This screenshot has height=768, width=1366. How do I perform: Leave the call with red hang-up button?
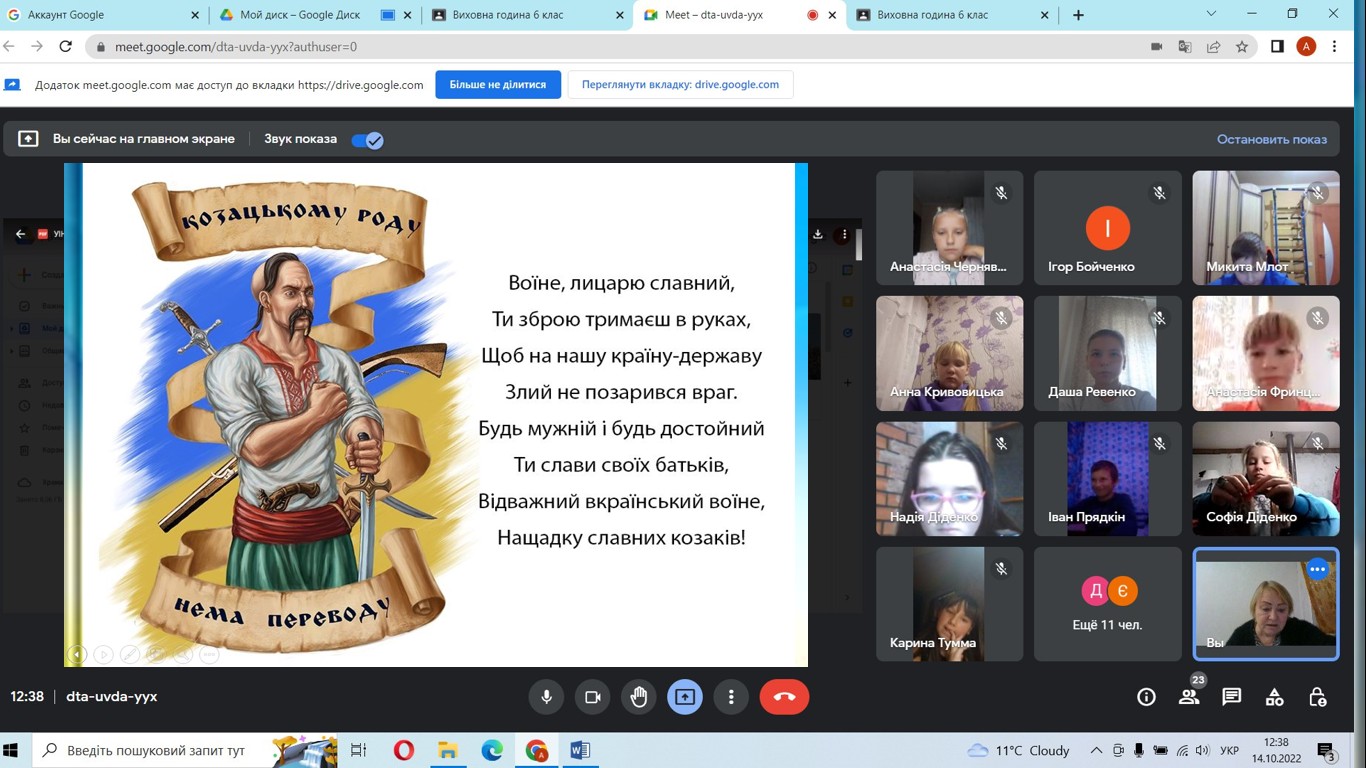784,697
